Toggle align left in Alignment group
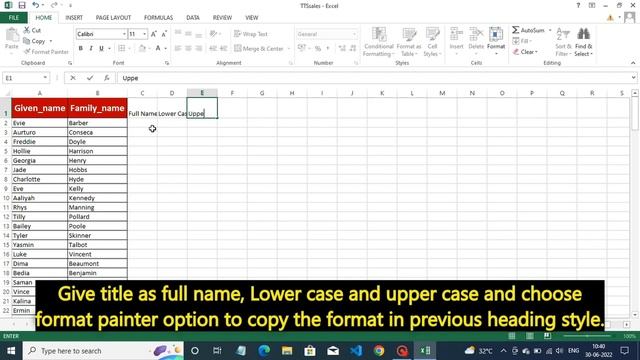This screenshot has height=360, width=640. tap(178, 49)
